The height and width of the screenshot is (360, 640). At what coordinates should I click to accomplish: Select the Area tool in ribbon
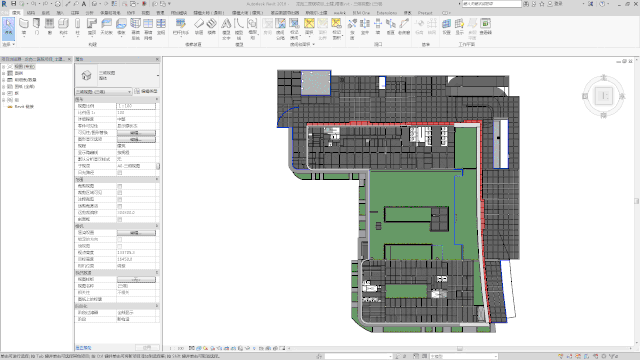click(x=309, y=27)
